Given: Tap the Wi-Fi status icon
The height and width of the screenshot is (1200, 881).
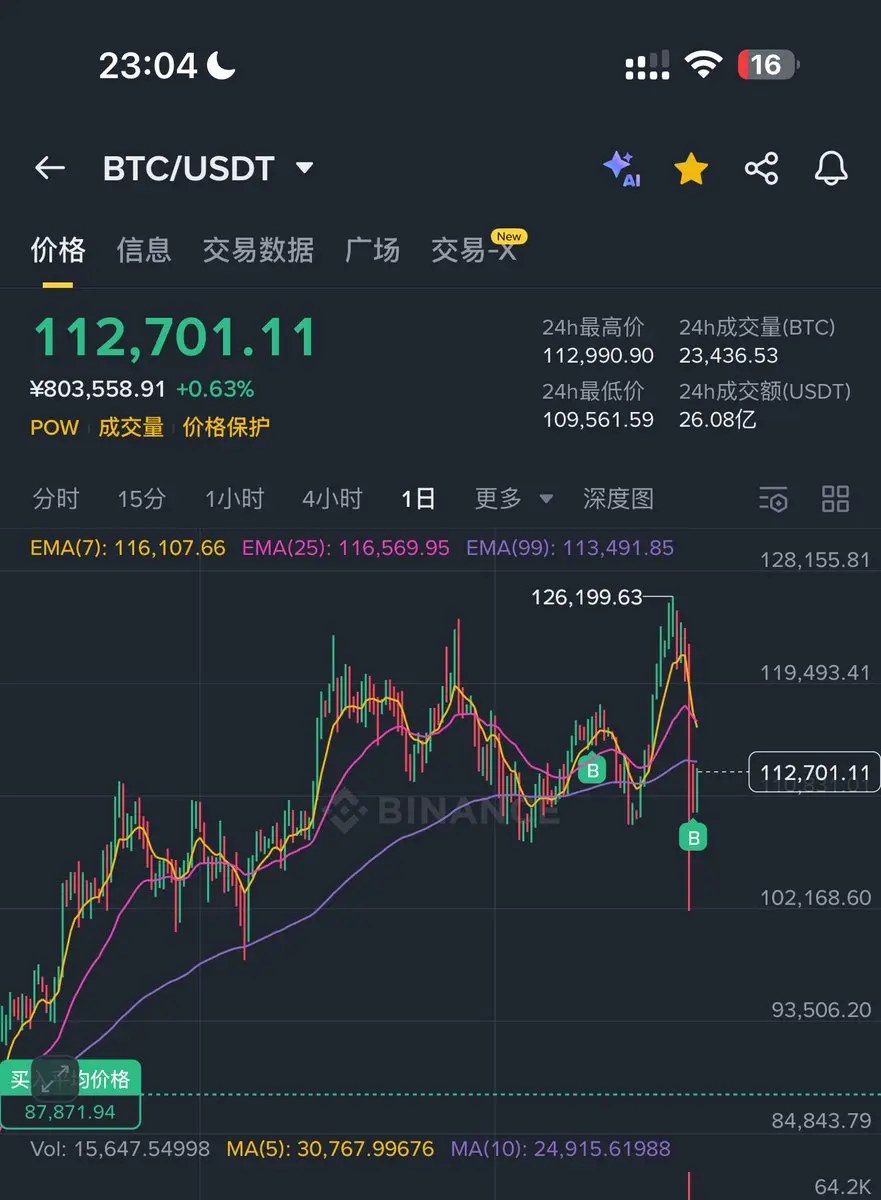Looking at the screenshot, I should (703, 65).
